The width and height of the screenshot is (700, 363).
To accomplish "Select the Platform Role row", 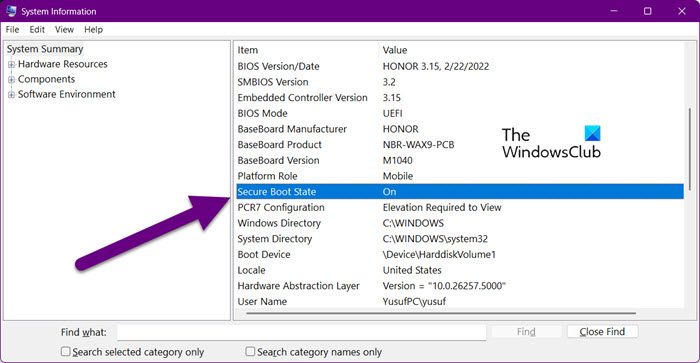I will (x=460, y=176).
